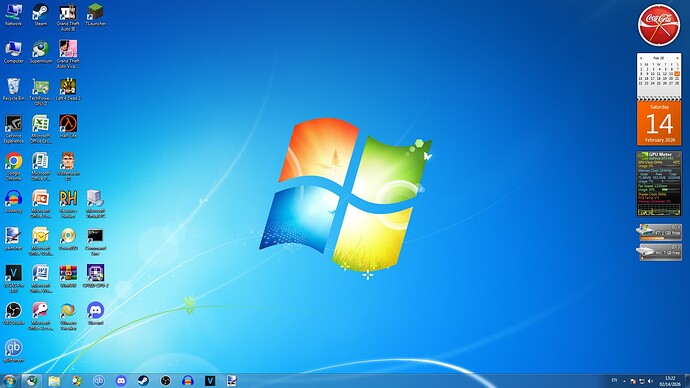Select the CPUID CPU-Z shortcut
The width and height of the screenshot is (690, 388).
click(x=95, y=276)
